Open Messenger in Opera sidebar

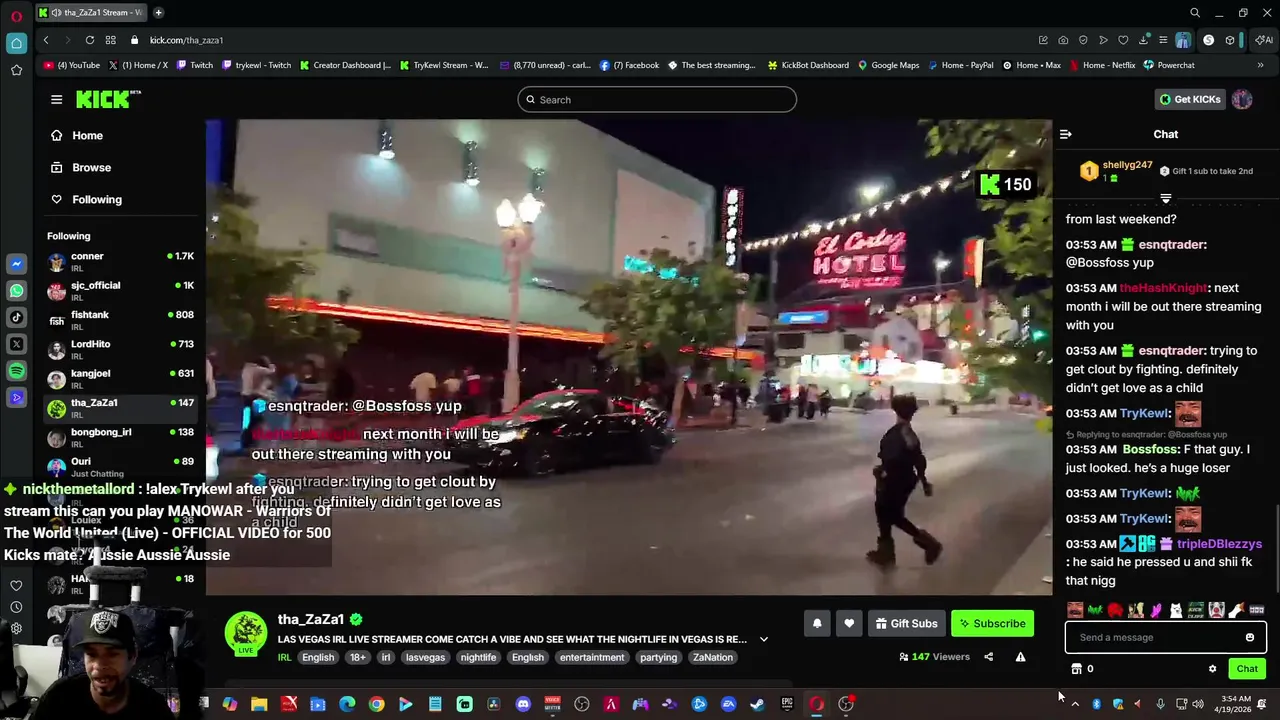[16, 264]
